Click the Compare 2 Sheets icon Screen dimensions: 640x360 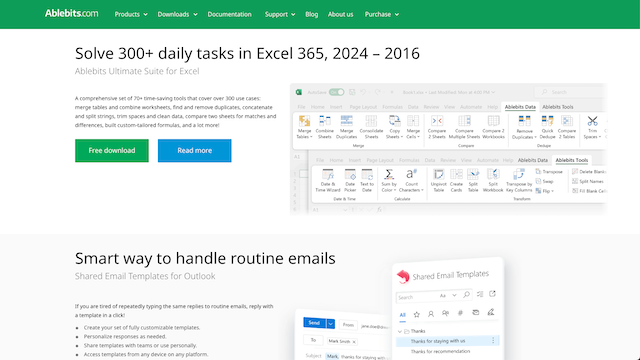437,121
